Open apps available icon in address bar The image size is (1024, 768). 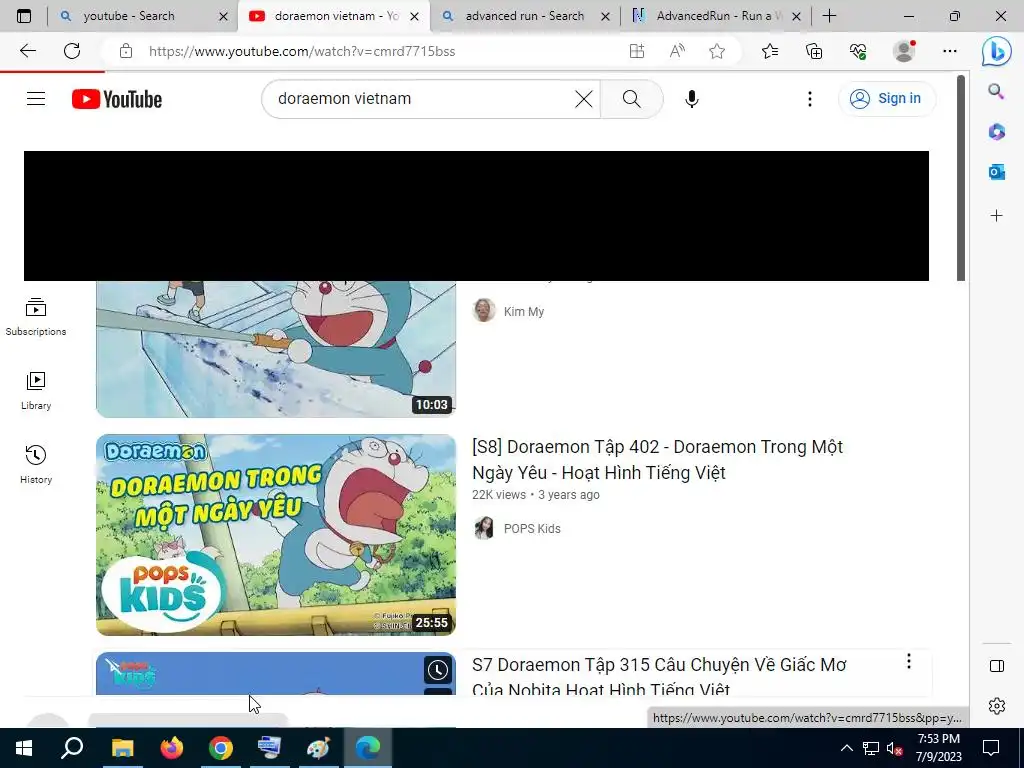637,51
